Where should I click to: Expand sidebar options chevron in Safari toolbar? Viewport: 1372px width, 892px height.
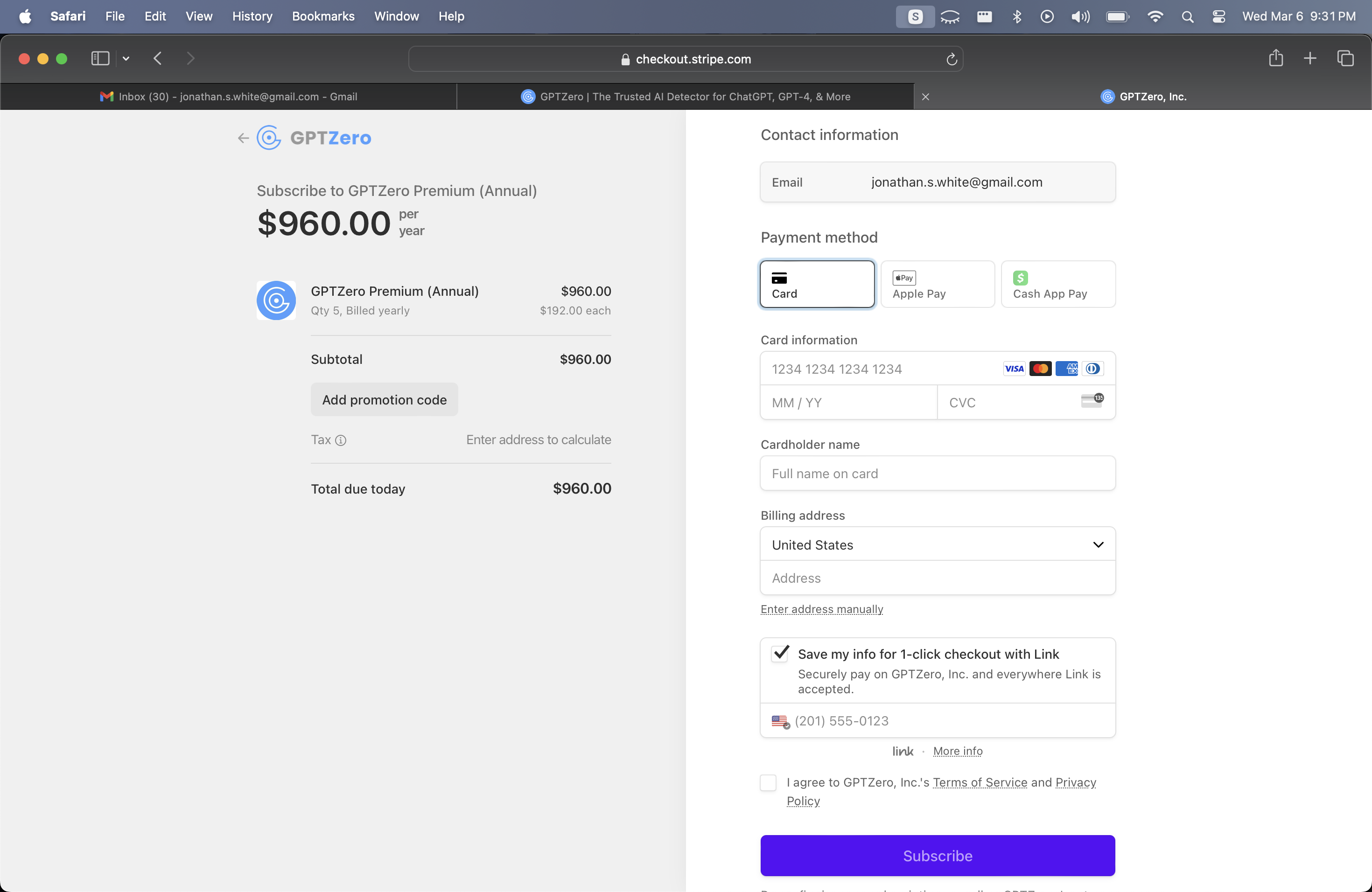(126, 58)
